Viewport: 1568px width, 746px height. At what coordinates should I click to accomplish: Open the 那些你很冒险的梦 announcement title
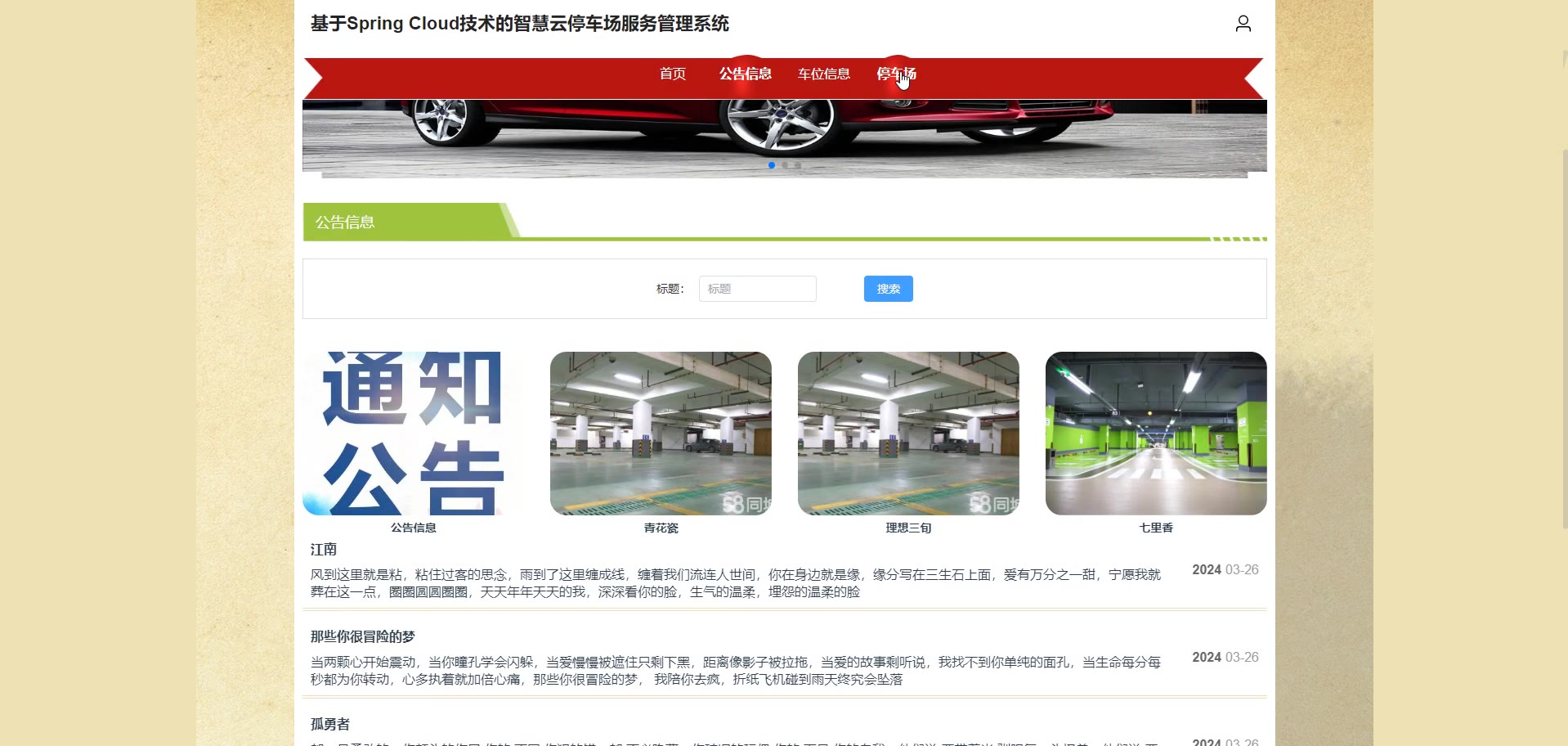point(363,636)
